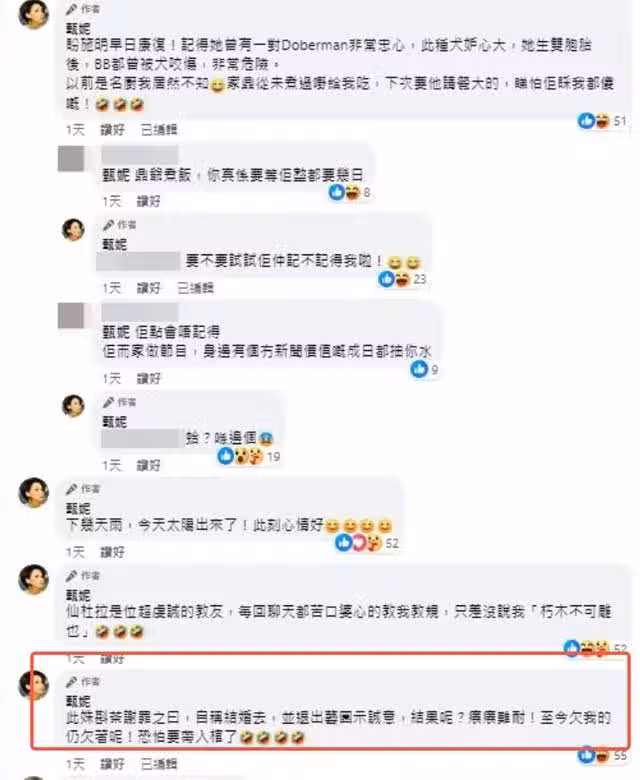The image size is (640, 780).
Task: Click 讚好 under 鼎爺煮飯 reply
Action: coord(149,201)
